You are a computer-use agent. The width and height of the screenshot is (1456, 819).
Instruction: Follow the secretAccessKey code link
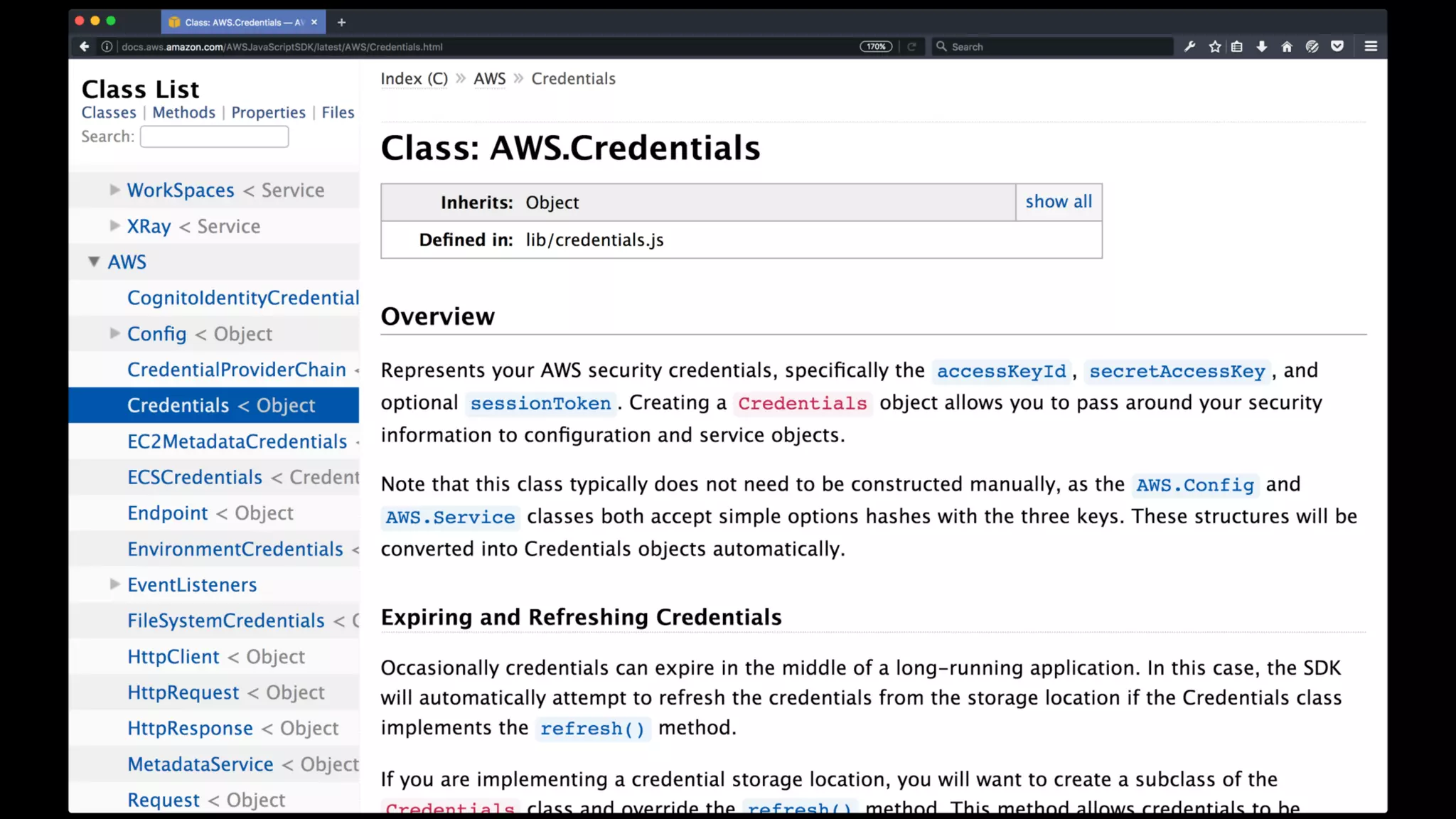coord(1177,371)
